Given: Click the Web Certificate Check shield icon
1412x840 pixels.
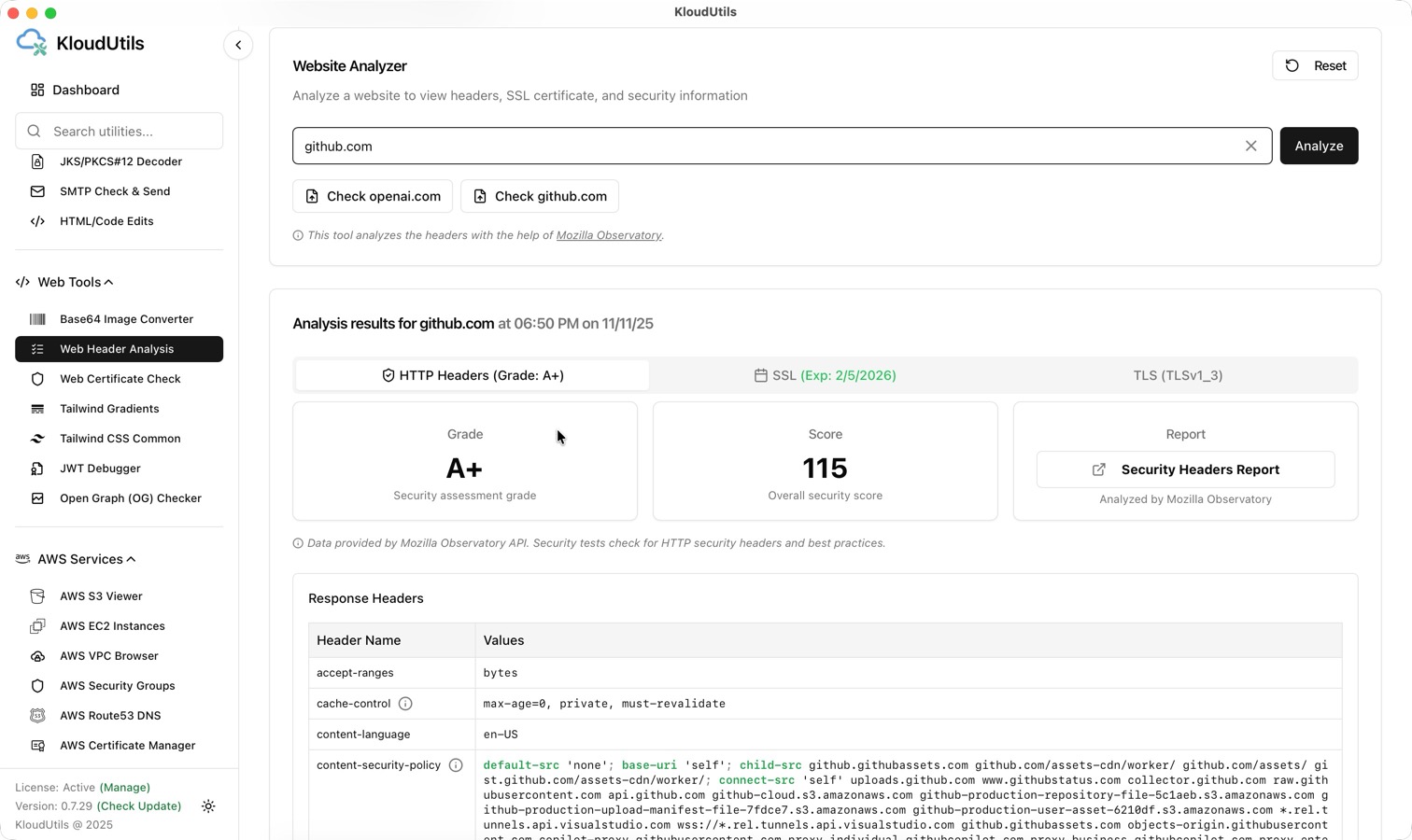Looking at the screenshot, I should [37, 379].
